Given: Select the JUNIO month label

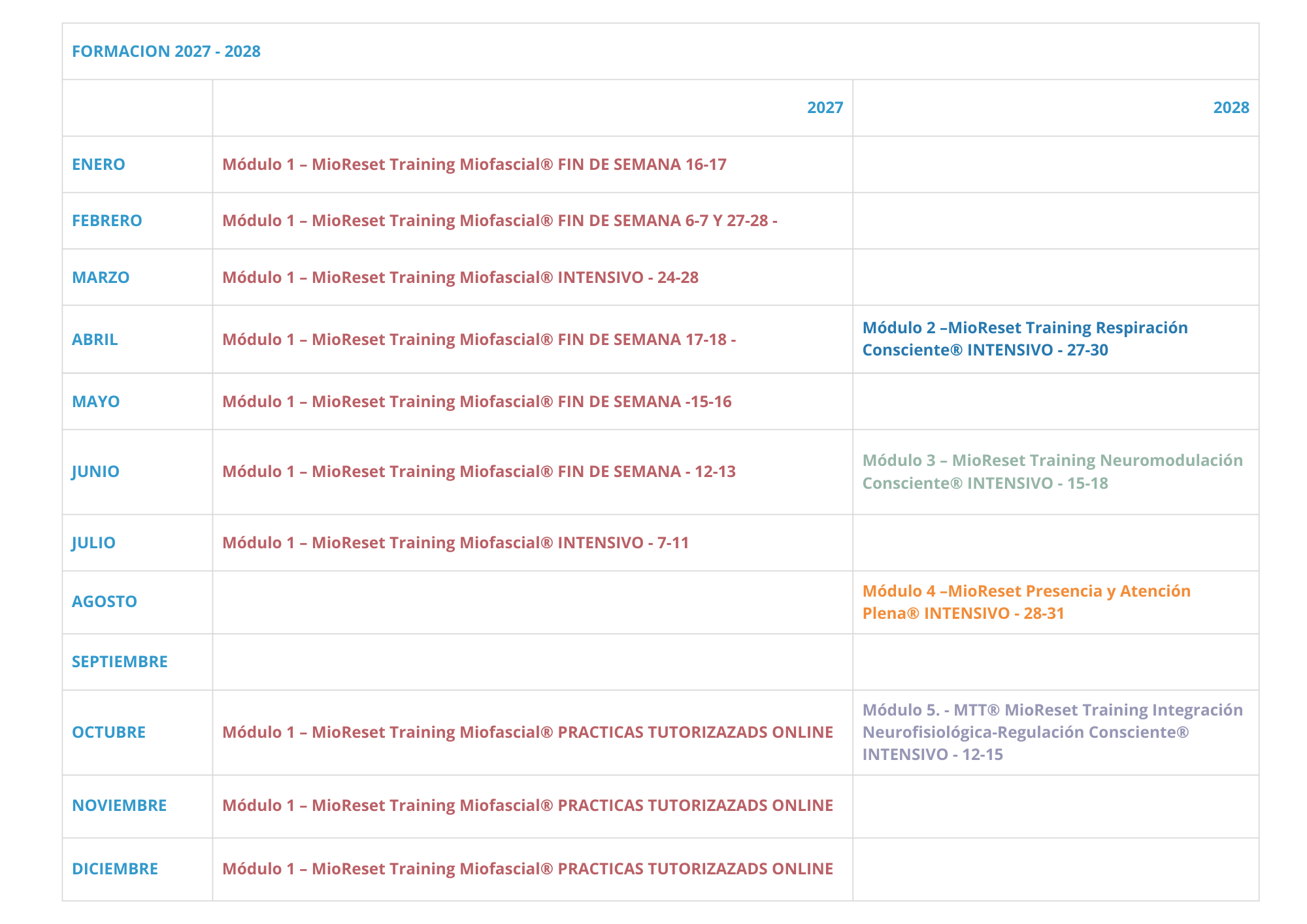Looking at the screenshot, I should [x=95, y=471].
